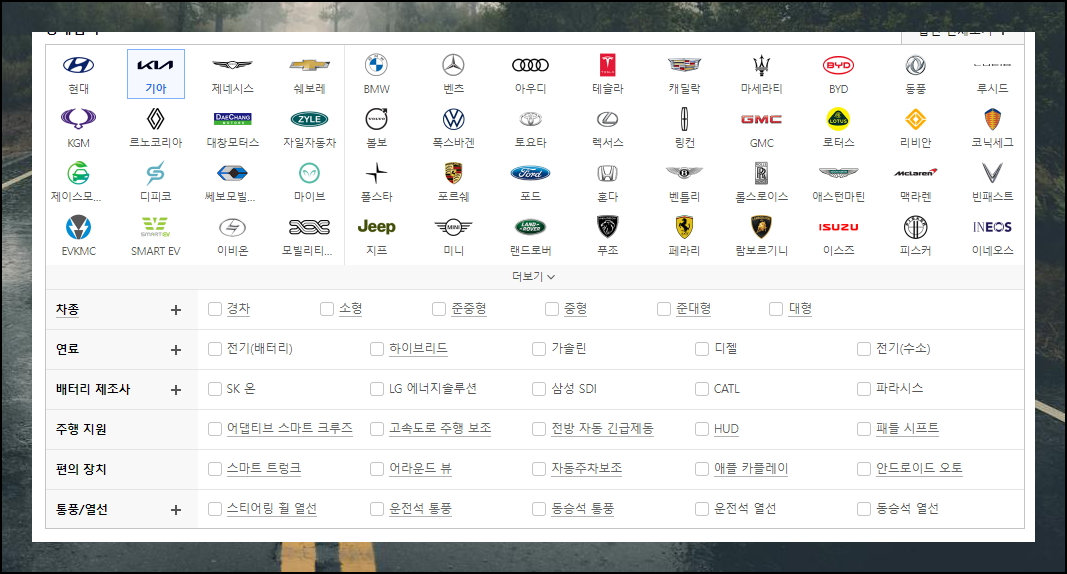This screenshot has height=574, width=1067.
Task: Choose the Volvo (볼보) logo
Action: (x=376, y=119)
